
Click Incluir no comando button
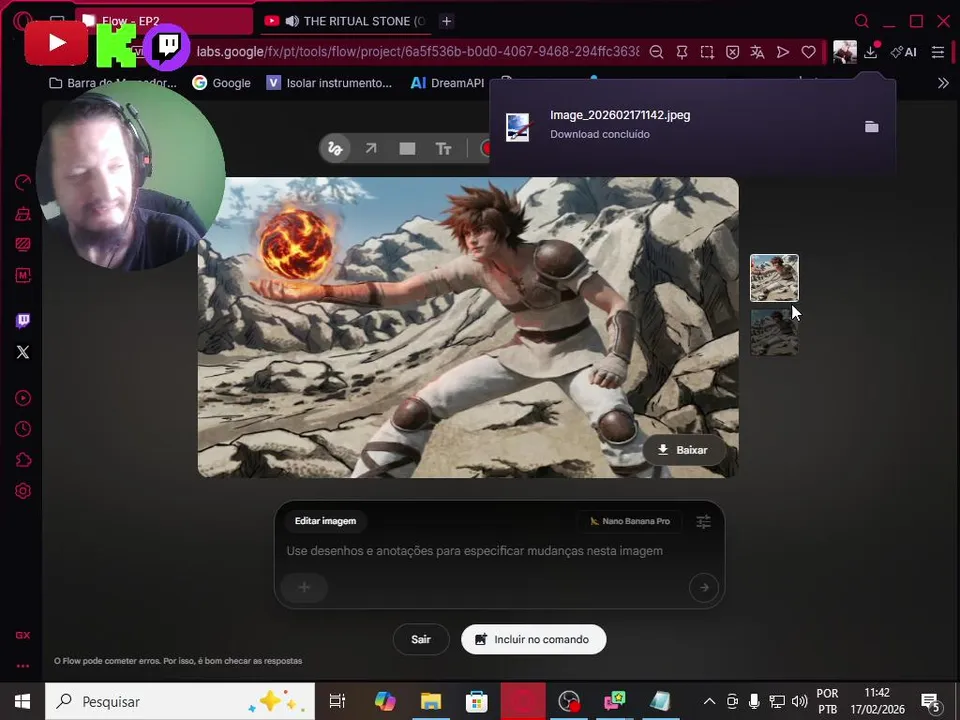pyautogui.click(x=533, y=639)
